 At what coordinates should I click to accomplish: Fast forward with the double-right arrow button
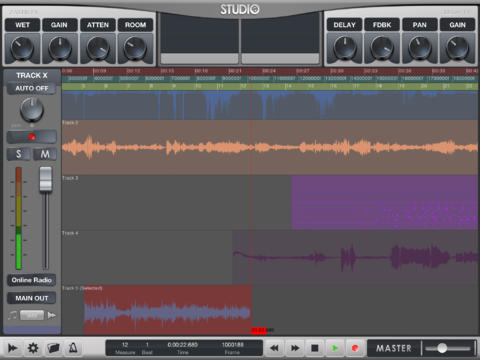[x=295, y=348]
